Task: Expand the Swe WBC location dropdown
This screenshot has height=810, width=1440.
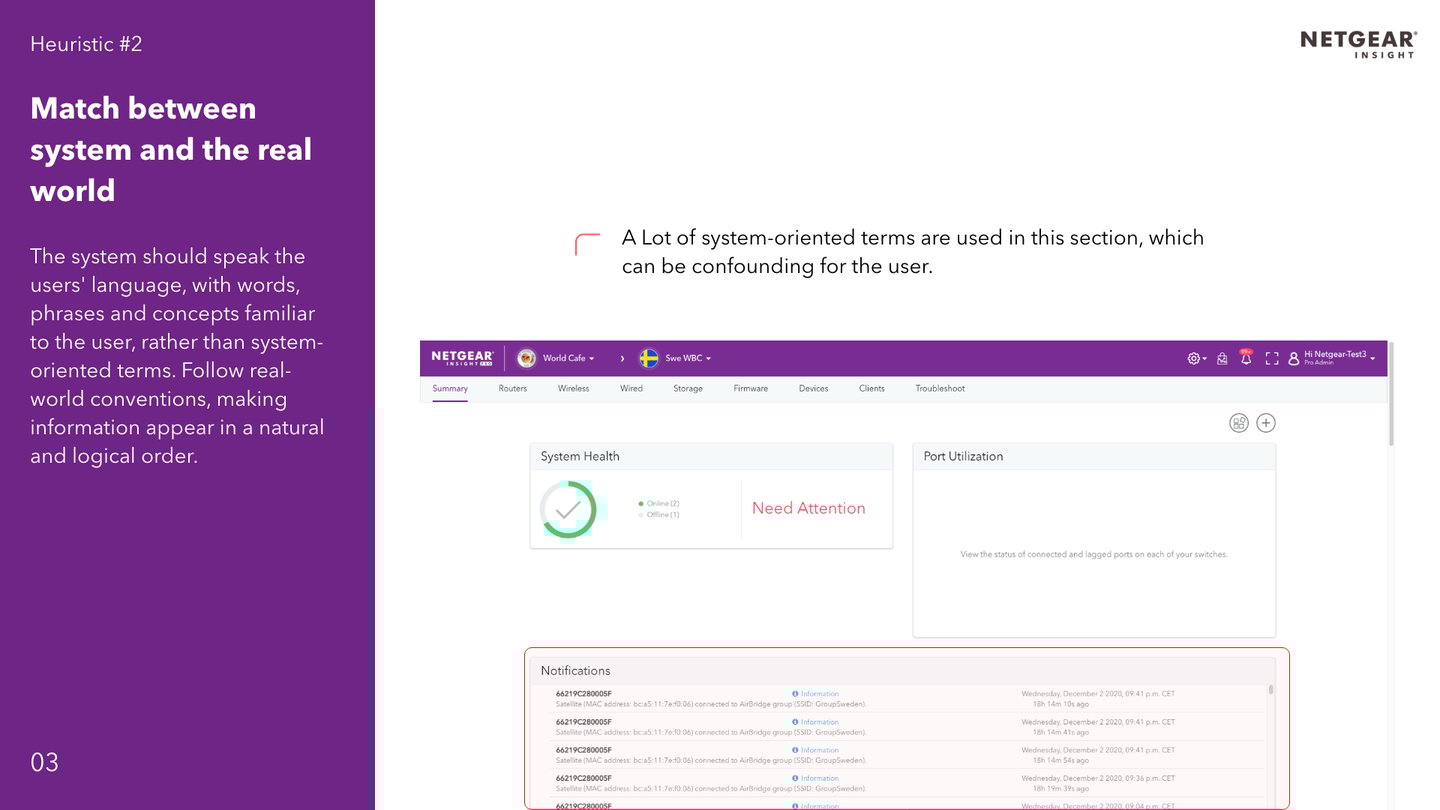Action: coord(689,358)
